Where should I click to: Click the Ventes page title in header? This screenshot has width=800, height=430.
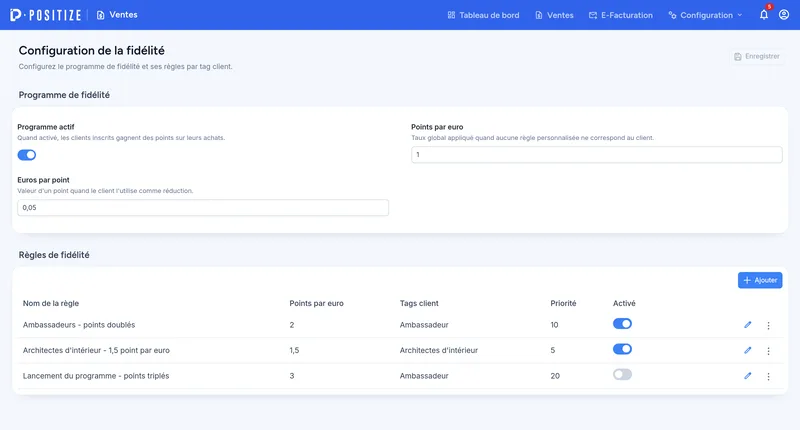117,15
